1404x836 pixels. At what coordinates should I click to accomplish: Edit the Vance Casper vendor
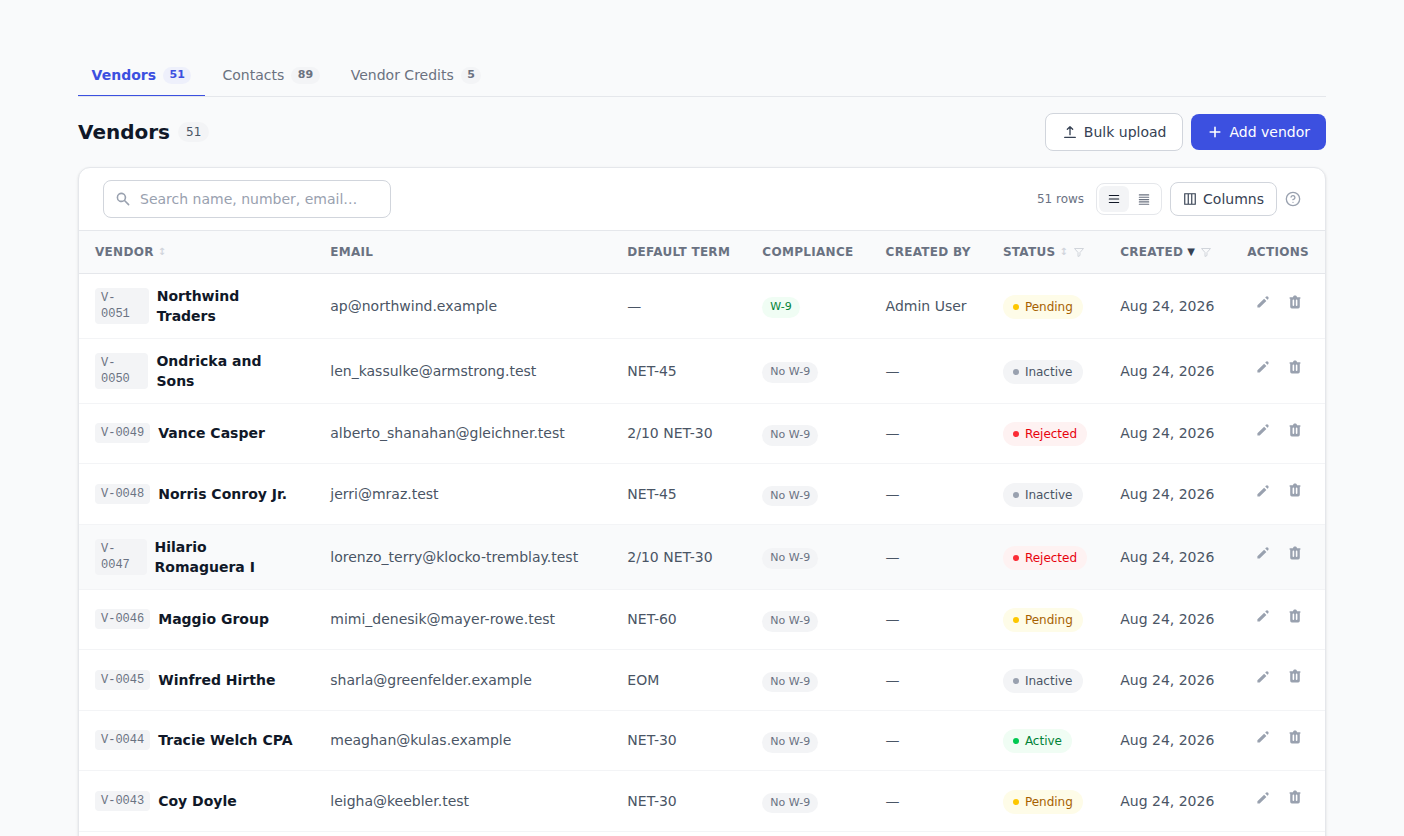coord(1263,430)
